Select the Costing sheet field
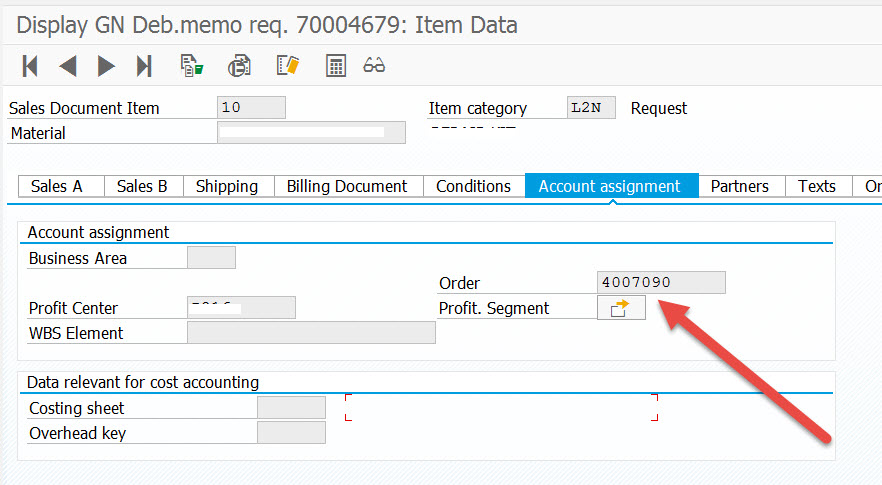 (291, 408)
